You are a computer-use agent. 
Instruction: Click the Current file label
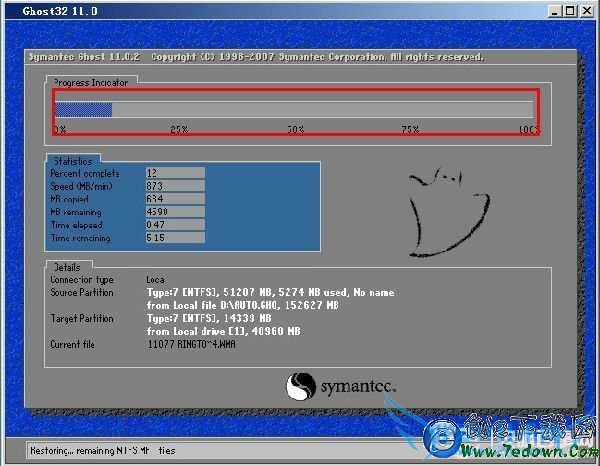pyautogui.click(x=72, y=344)
